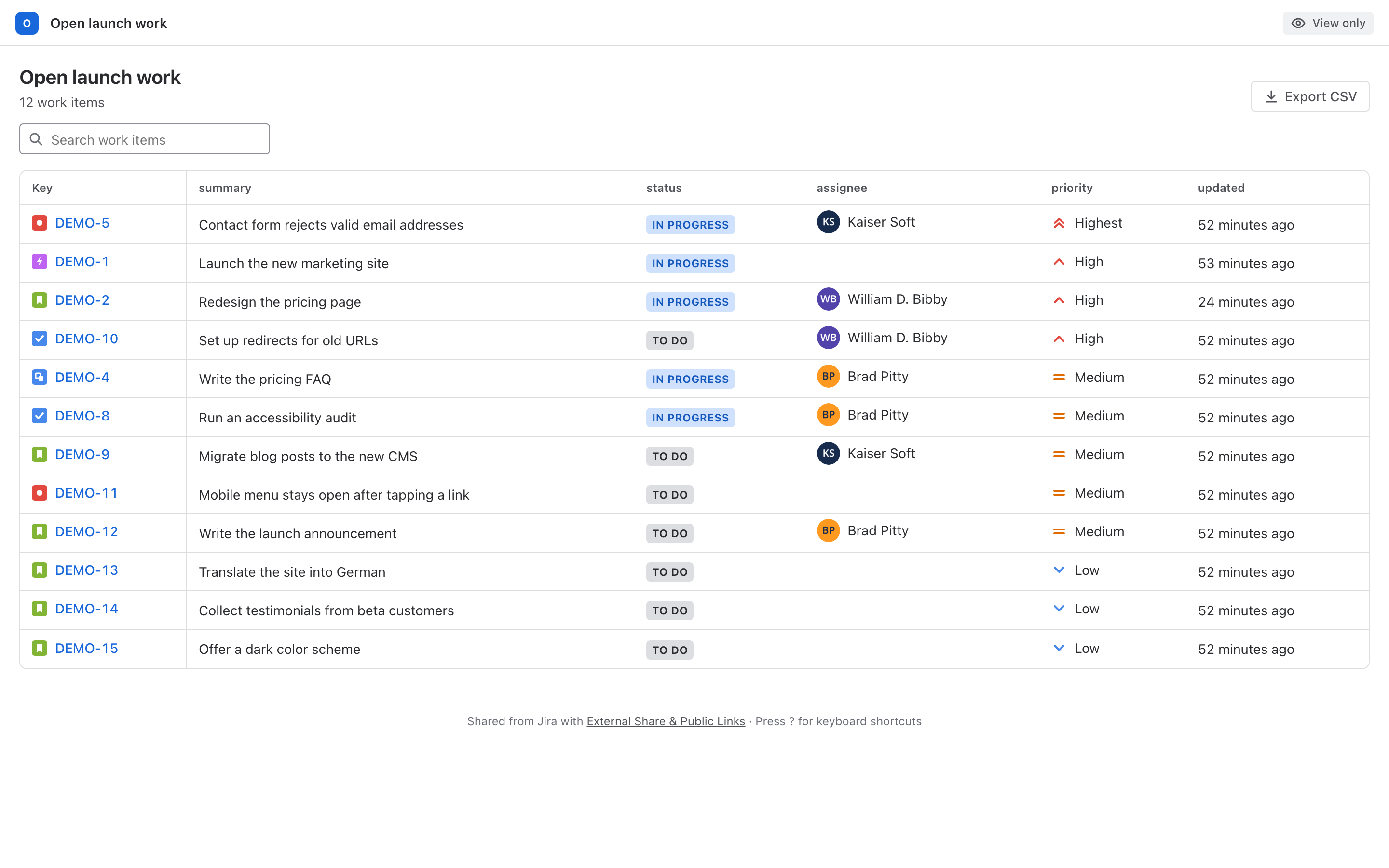
Task: Click the subtask icon next to DEMO-4
Action: click(x=40, y=377)
